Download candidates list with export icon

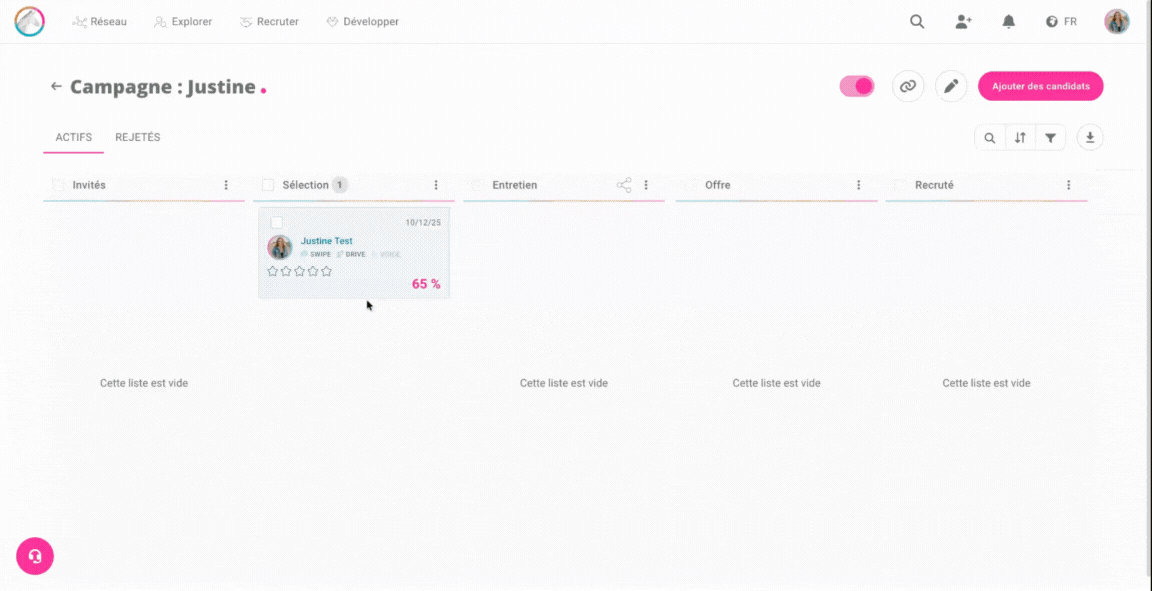click(1090, 138)
